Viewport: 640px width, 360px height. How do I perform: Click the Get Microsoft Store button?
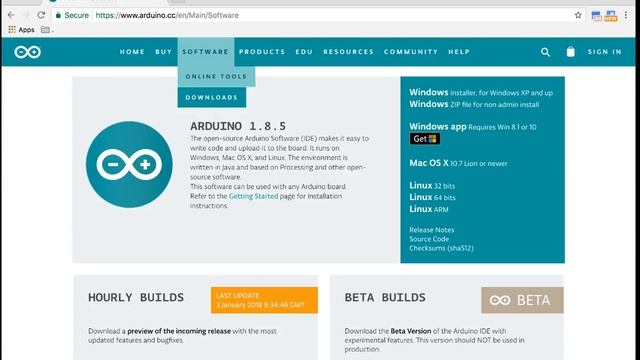[x=424, y=139]
